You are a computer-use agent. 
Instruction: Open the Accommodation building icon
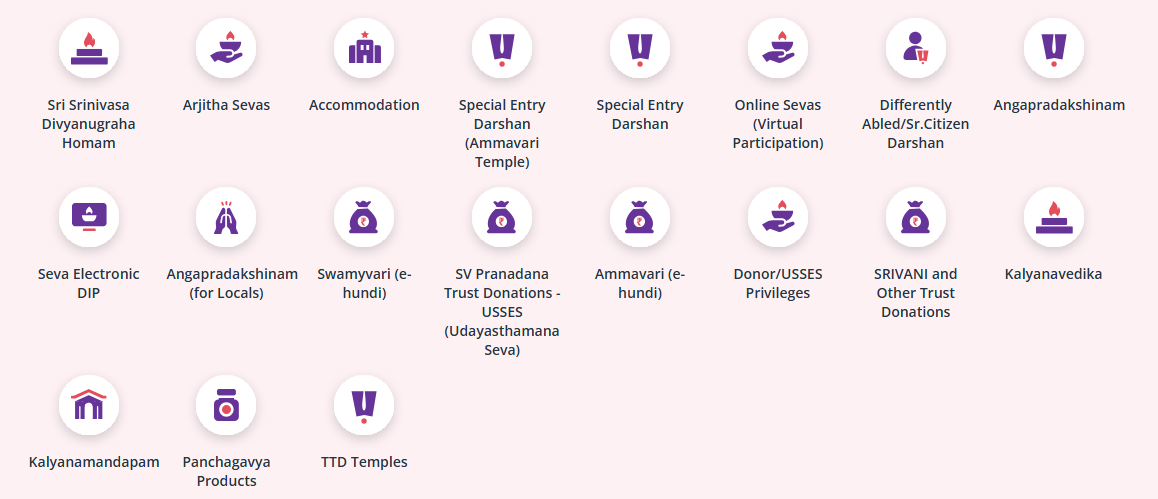pyautogui.click(x=364, y=48)
